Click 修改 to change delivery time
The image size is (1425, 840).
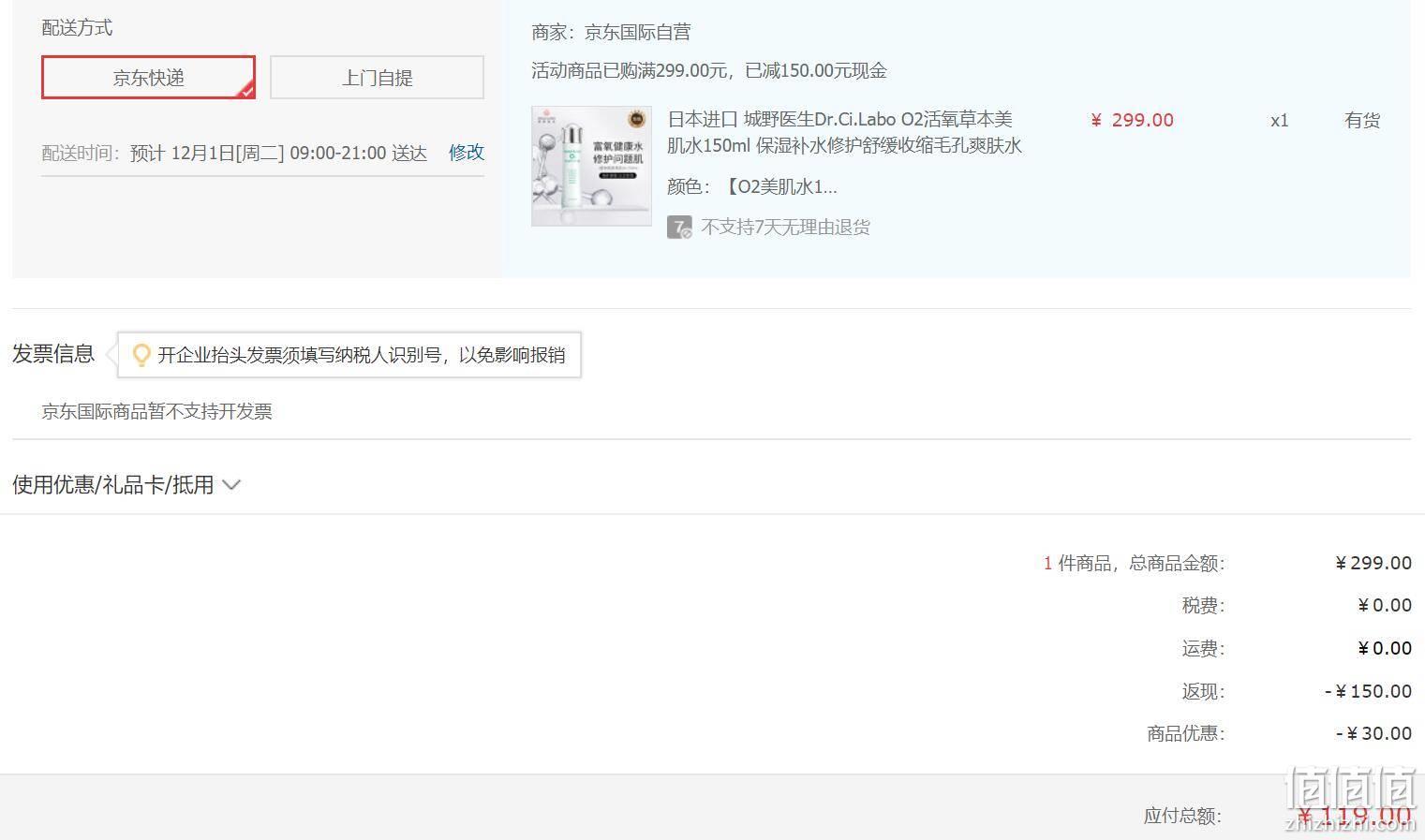coord(467,153)
